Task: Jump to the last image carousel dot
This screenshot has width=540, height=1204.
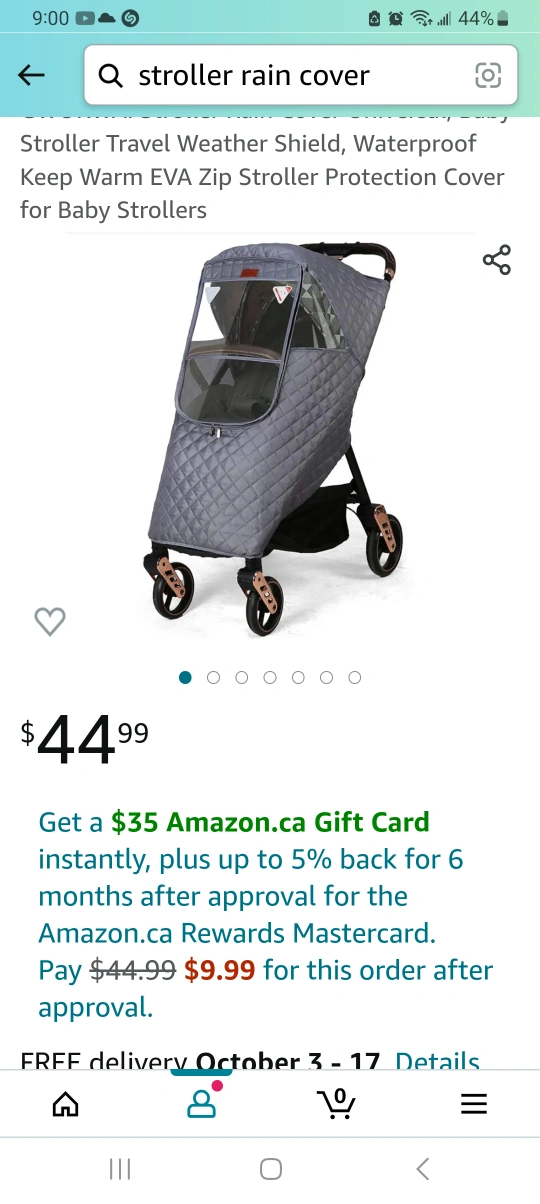Action: pos(354,677)
